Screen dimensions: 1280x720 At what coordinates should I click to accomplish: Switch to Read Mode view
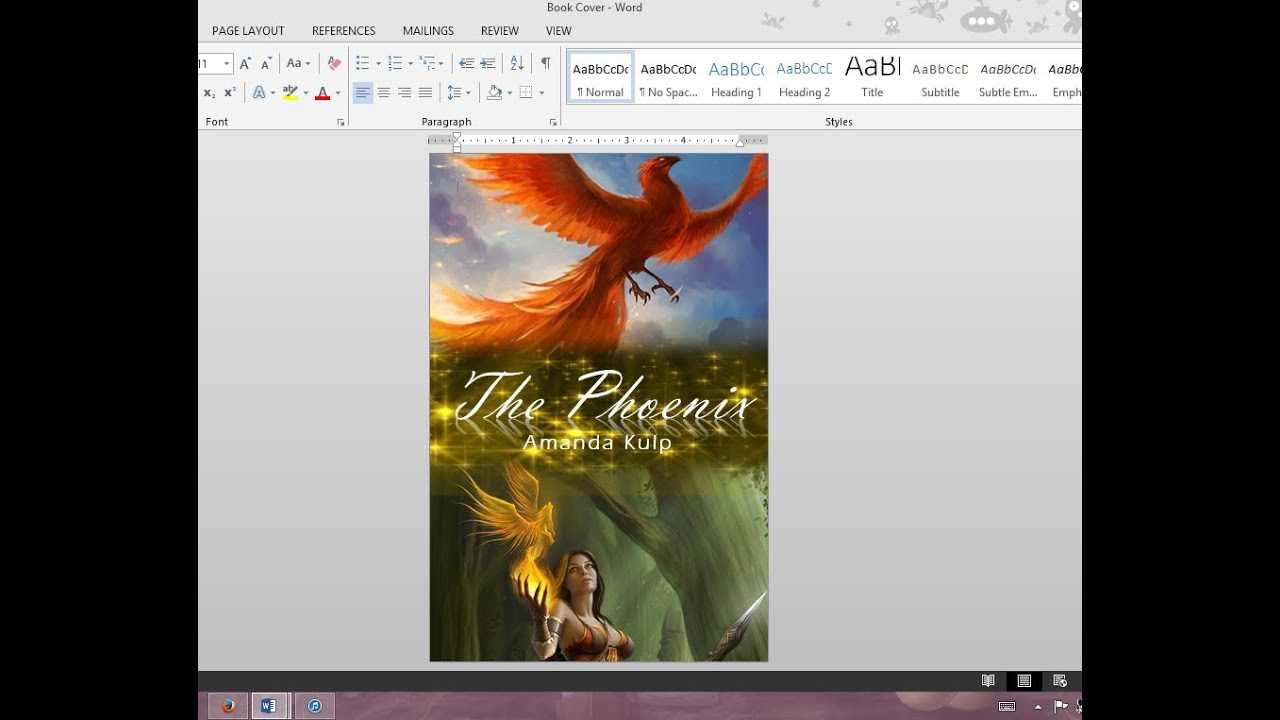click(988, 681)
